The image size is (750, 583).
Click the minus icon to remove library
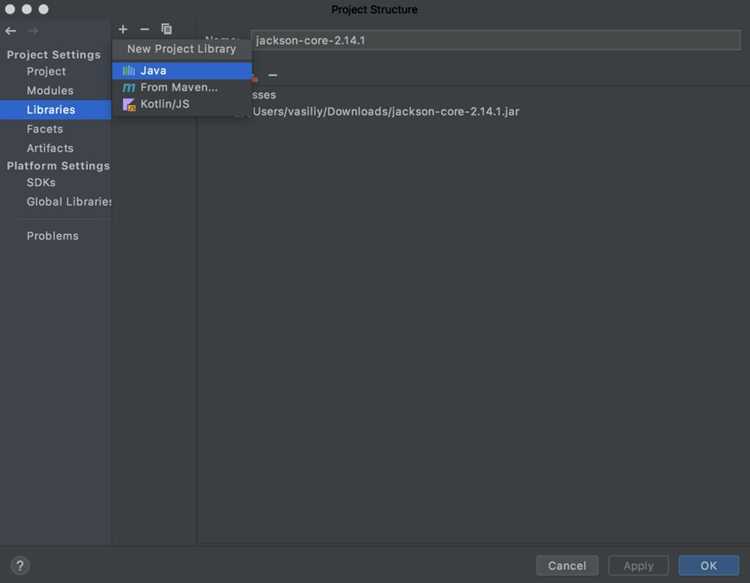tap(144, 29)
